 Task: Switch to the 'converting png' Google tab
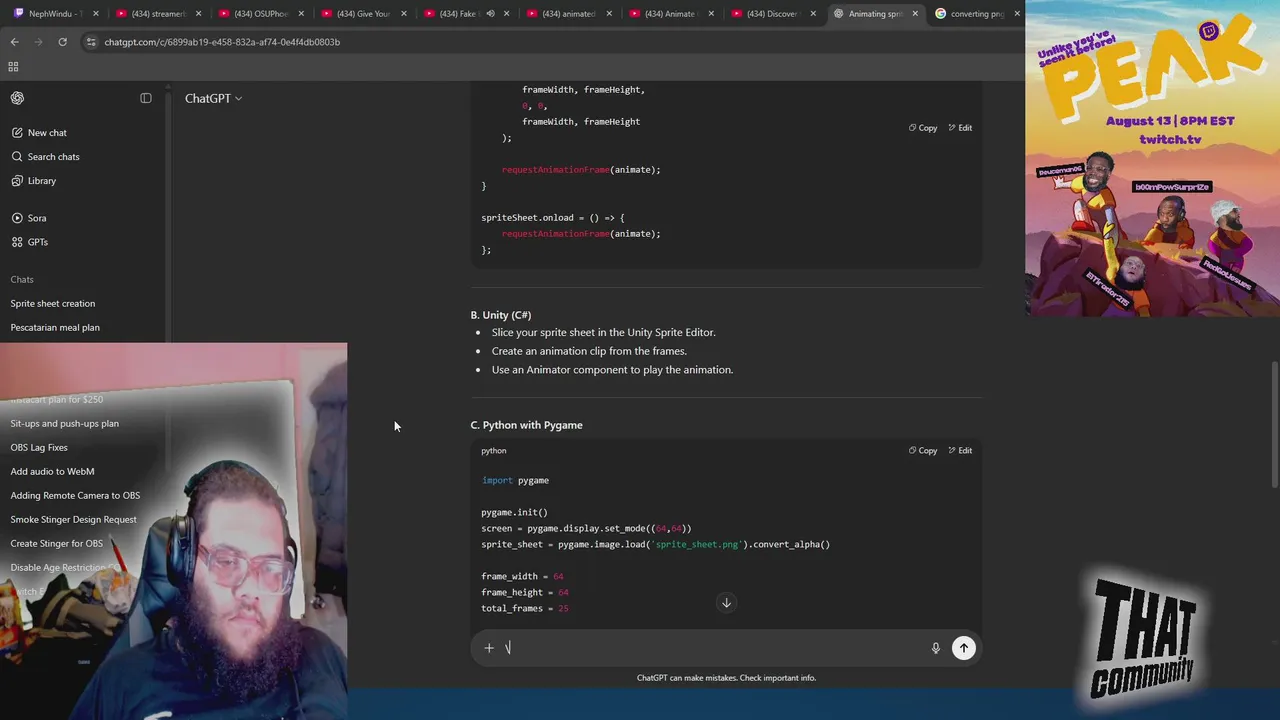(x=977, y=14)
